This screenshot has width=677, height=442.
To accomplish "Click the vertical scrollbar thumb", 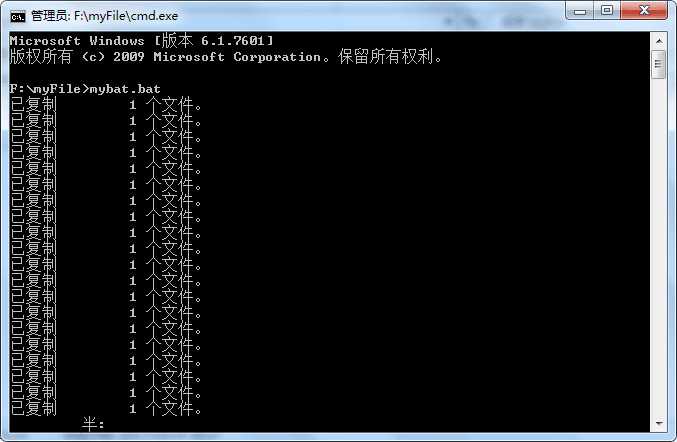I will [x=658, y=64].
